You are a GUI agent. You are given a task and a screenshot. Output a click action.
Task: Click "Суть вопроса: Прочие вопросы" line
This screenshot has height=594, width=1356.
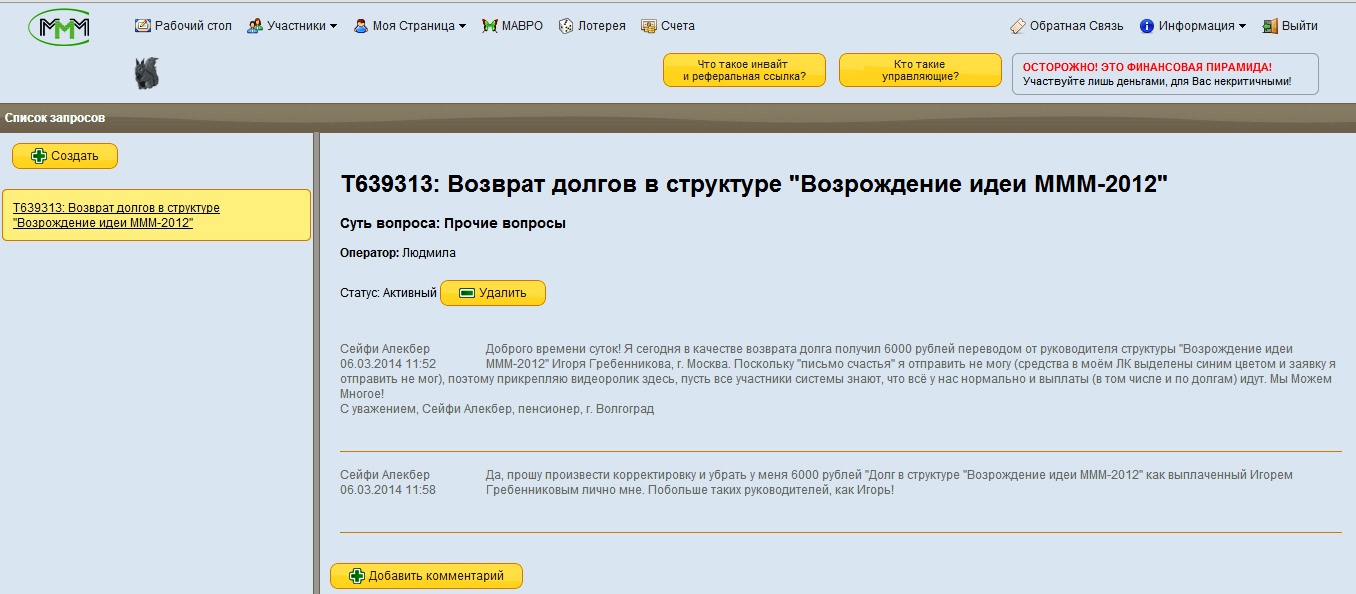click(453, 223)
